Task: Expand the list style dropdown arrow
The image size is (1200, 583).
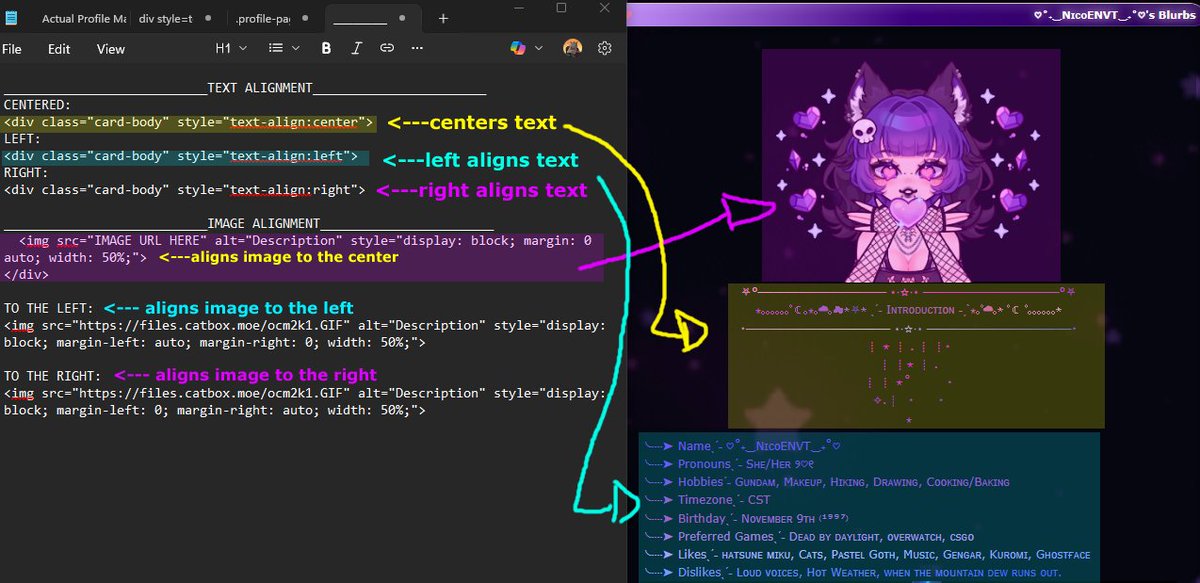Action: 296,48
